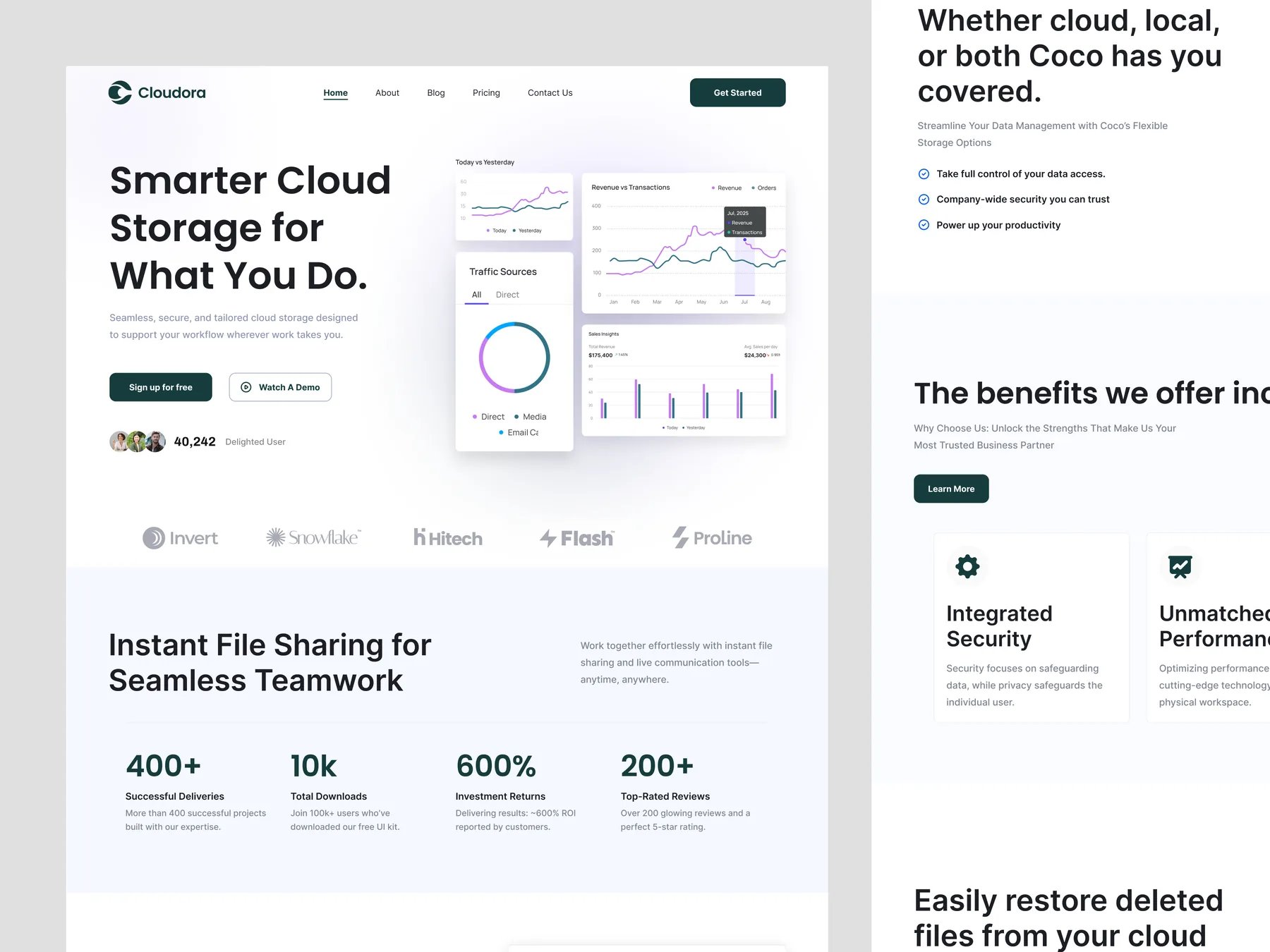Select Pricing in the navigation
1270x952 pixels.
[486, 93]
